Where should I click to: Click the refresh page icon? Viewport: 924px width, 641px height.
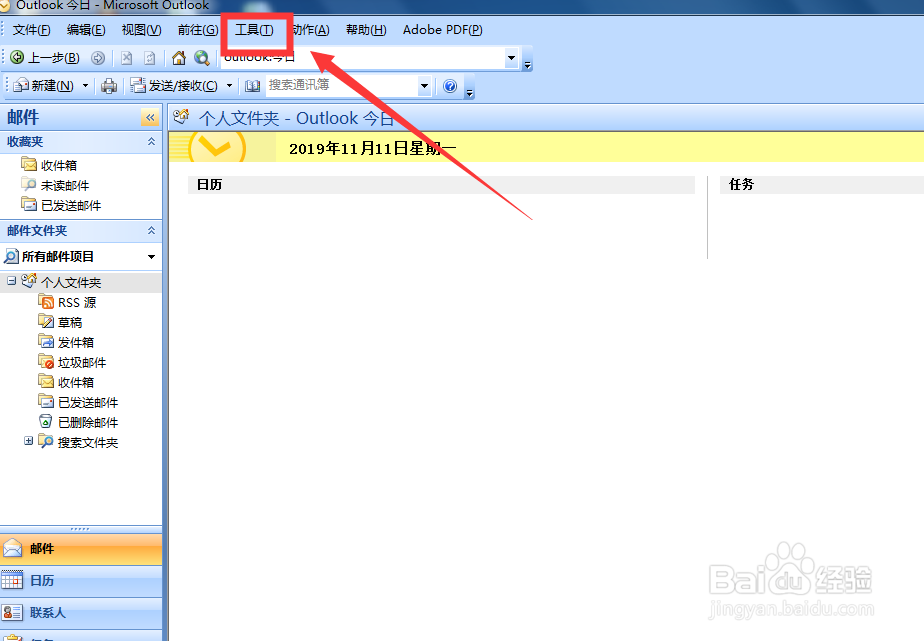(x=150, y=58)
